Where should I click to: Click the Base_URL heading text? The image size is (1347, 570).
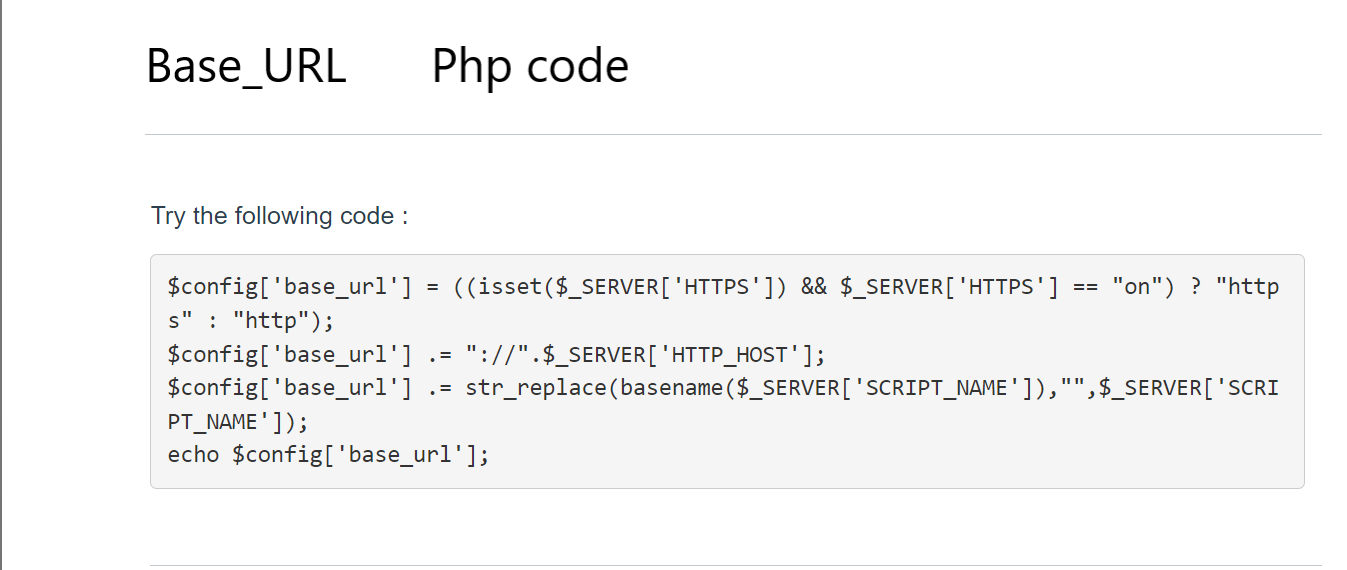coord(246,67)
